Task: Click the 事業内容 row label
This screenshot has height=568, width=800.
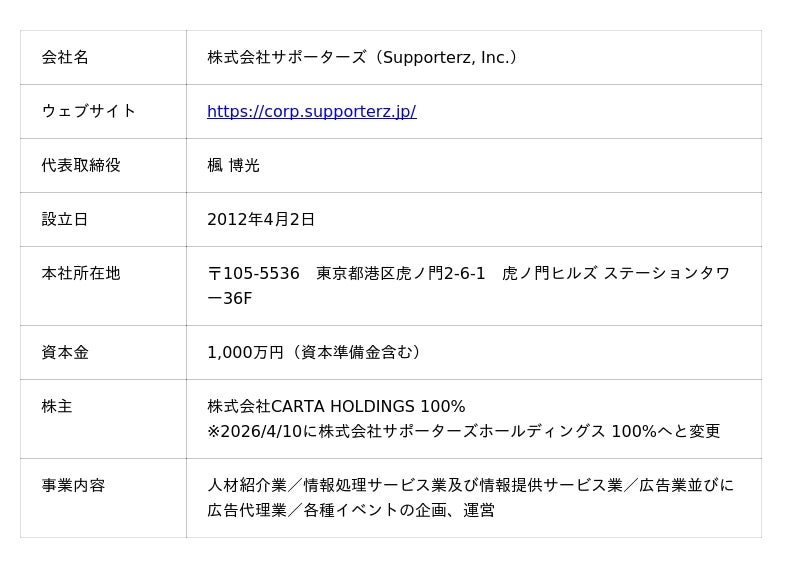Action: [x=73, y=486]
